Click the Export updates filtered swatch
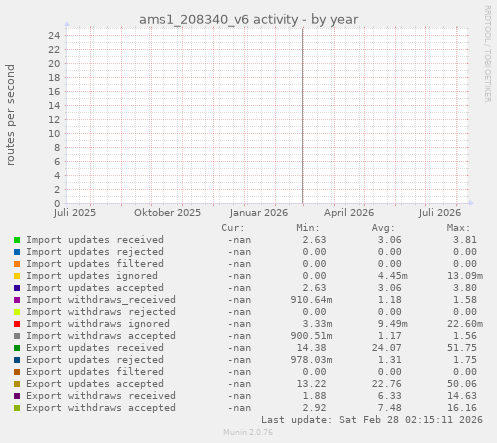 (x=17, y=372)
